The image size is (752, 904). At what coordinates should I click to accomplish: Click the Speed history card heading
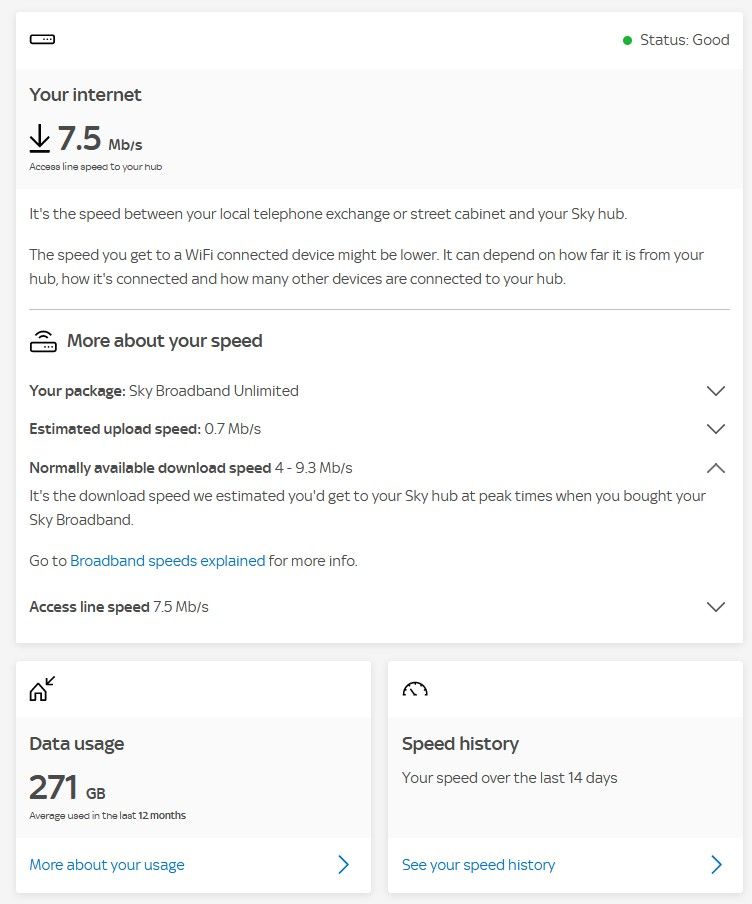click(x=460, y=744)
